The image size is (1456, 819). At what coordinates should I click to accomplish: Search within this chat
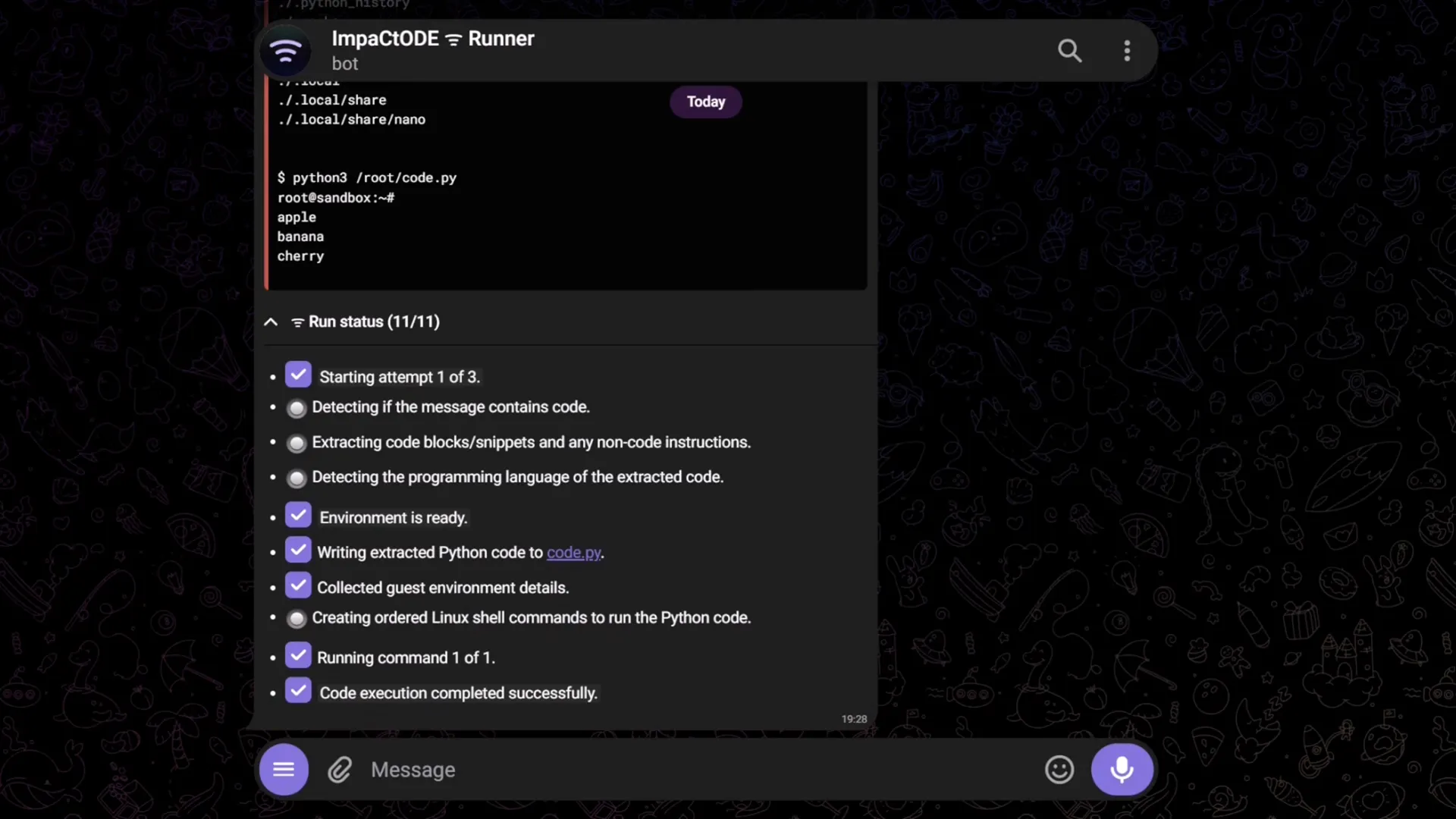click(1069, 51)
